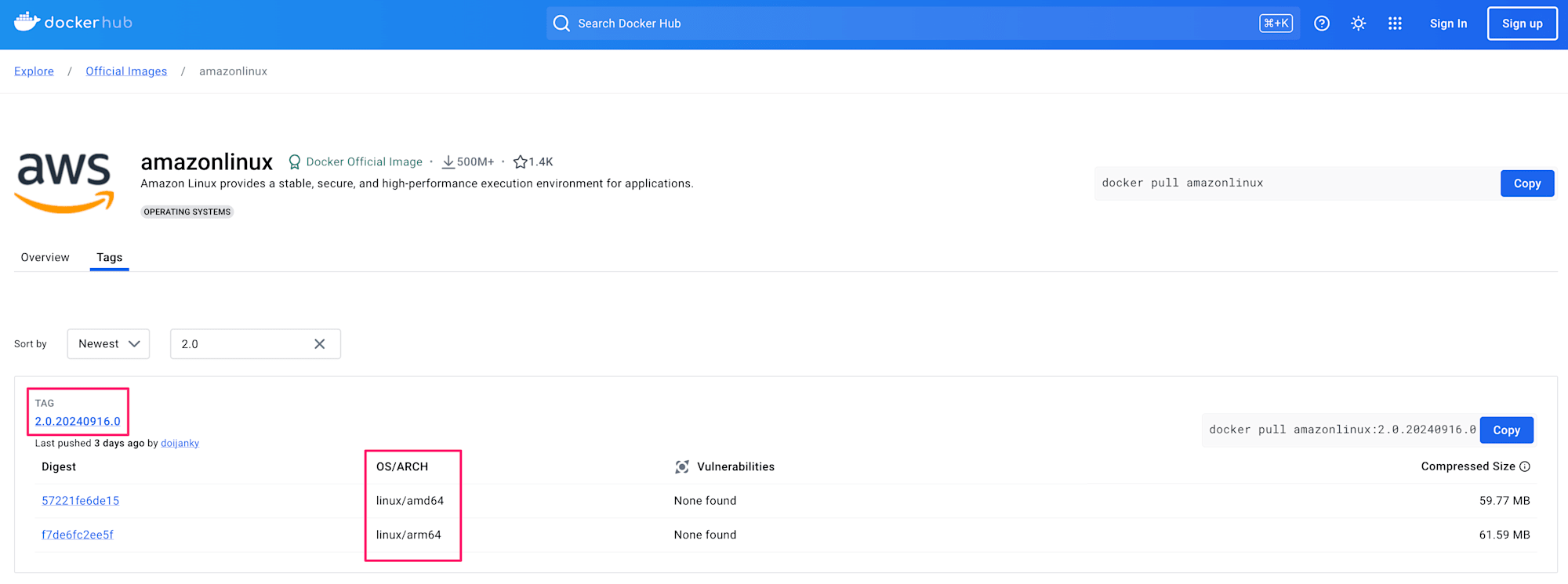The image size is (1568, 584).
Task: Click None found in the linux/arm64 row
Action: pyautogui.click(x=705, y=535)
